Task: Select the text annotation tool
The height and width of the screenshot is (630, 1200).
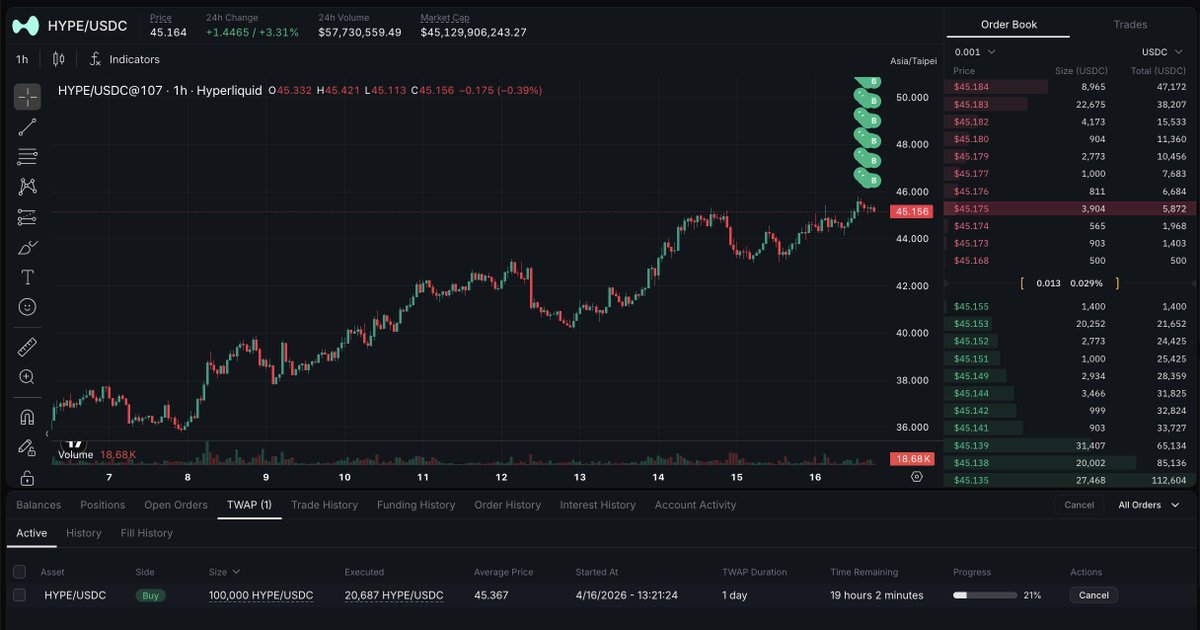Action: tap(27, 277)
